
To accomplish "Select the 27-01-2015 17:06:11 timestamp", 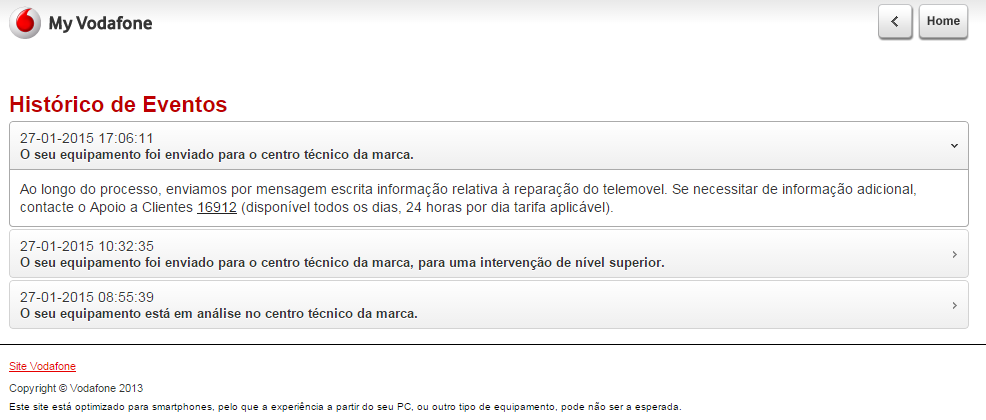I will pos(86,138).
